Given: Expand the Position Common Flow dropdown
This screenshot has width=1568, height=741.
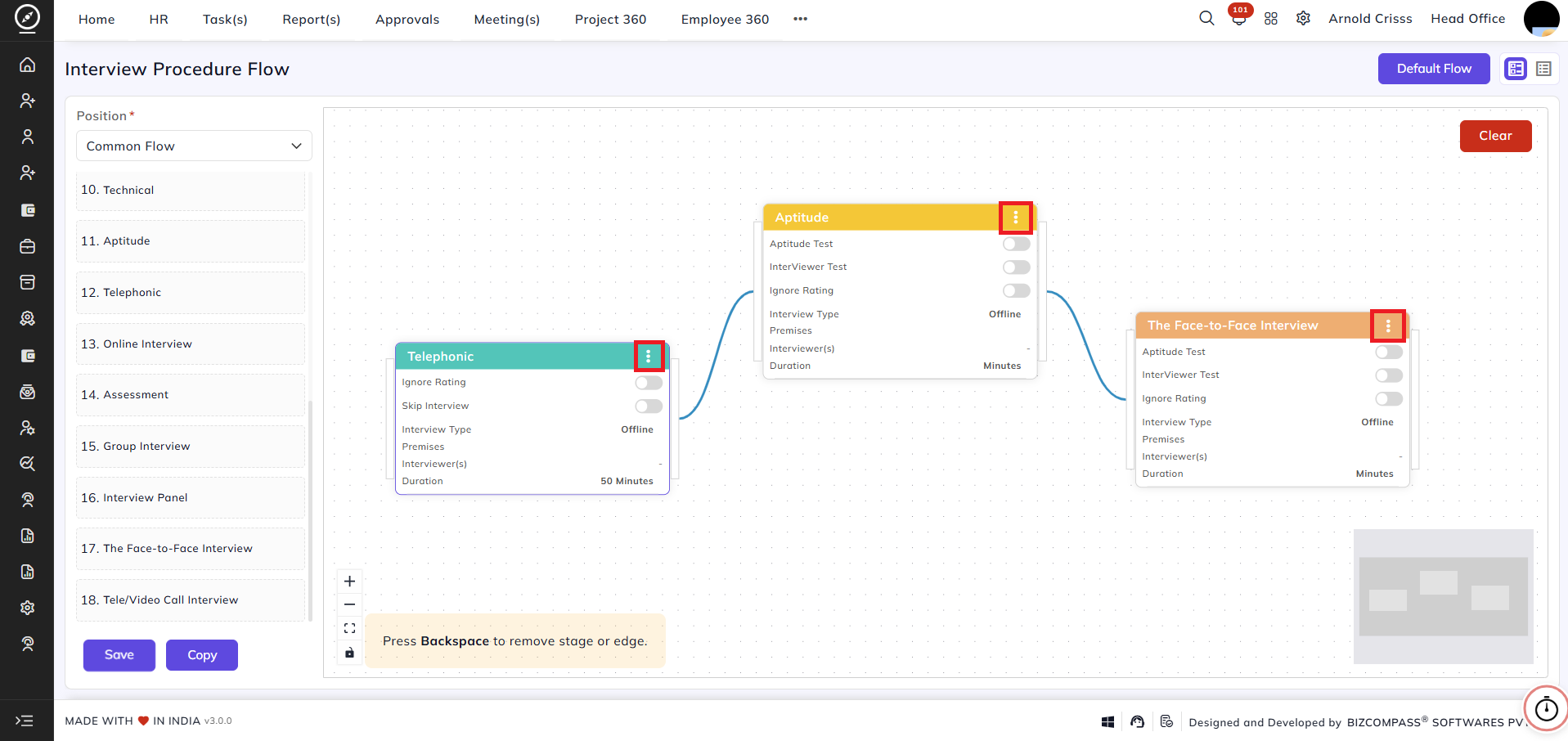Looking at the screenshot, I should pos(194,146).
